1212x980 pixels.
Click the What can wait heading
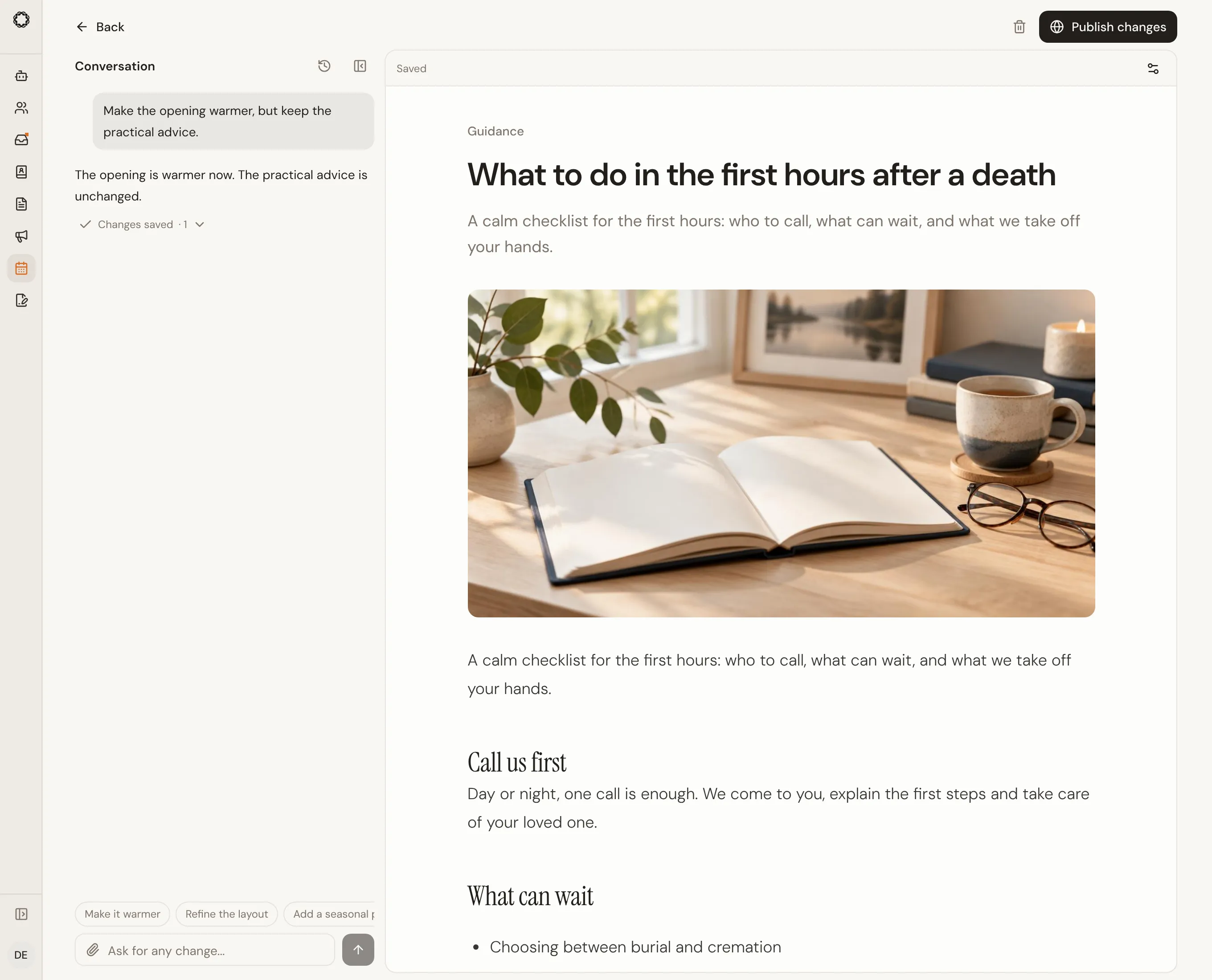[530, 896]
